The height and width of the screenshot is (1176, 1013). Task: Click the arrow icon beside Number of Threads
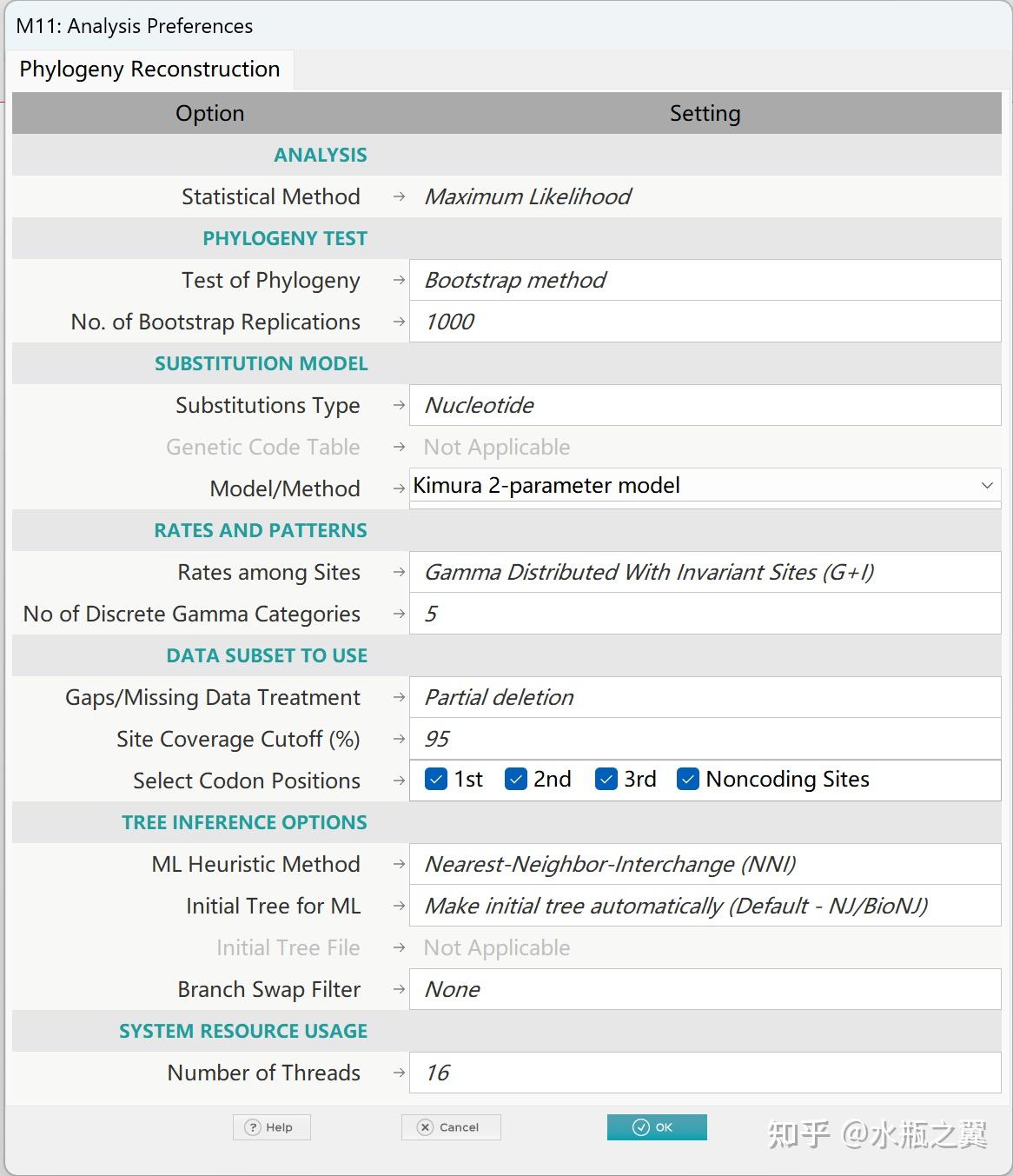click(399, 1073)
